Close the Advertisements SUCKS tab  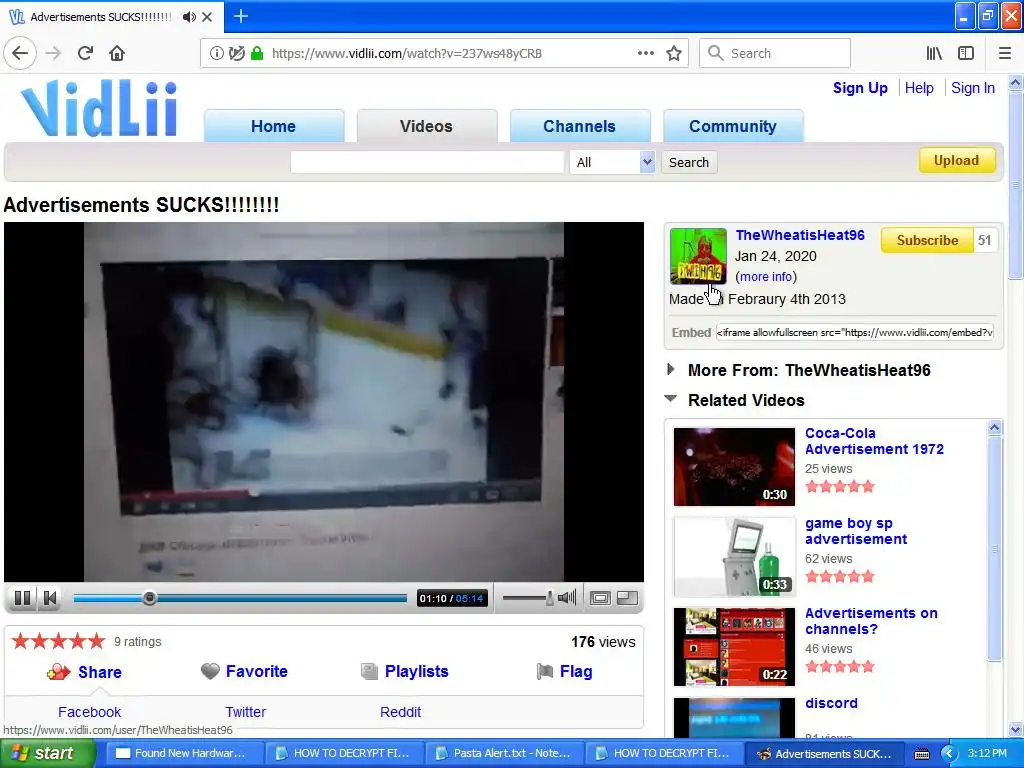click(x=207, y=17)
